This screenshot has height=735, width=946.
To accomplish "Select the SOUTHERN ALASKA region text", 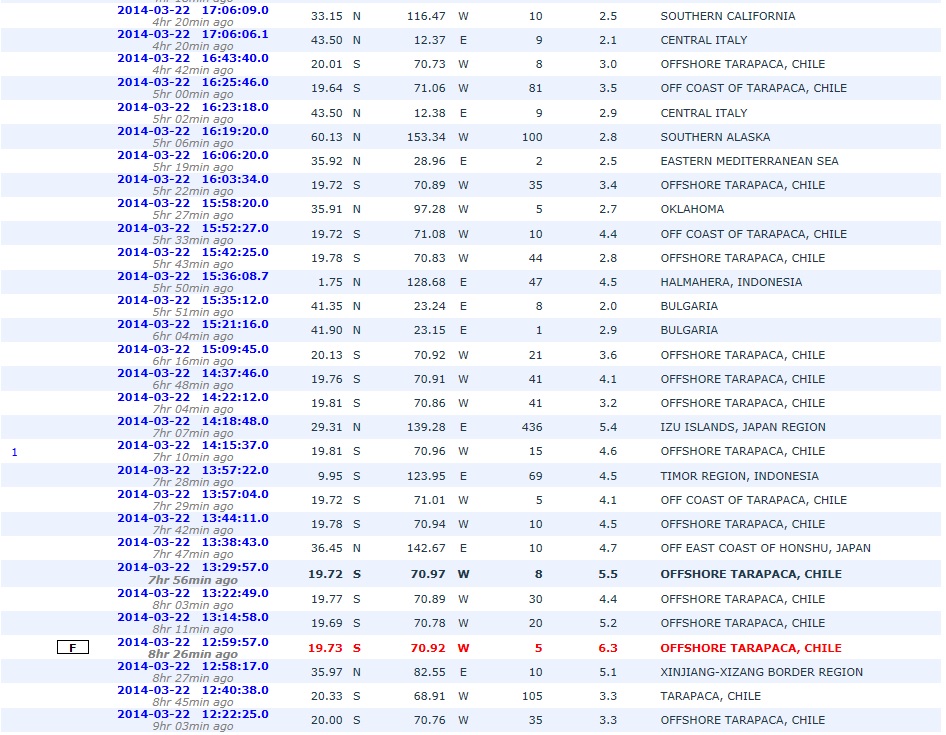I will [x=715, y=138].
